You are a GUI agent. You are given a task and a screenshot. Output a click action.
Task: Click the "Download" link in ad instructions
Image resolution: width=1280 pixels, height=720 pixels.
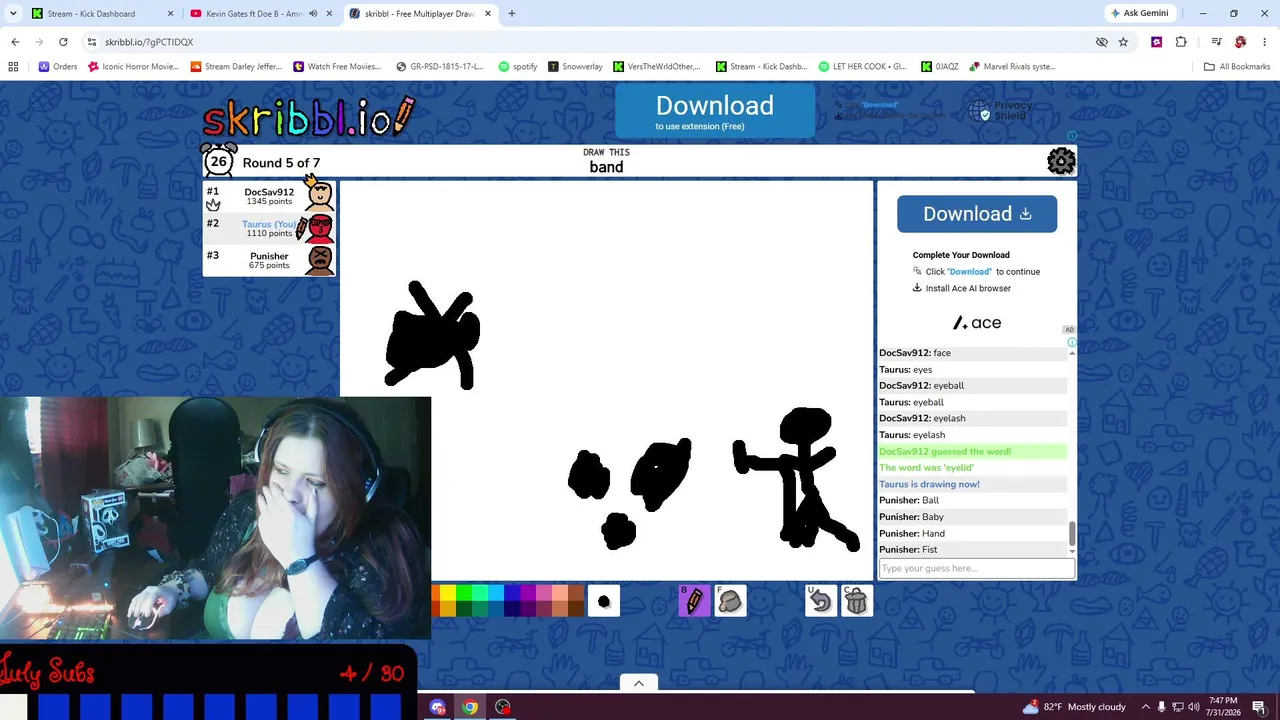969,272
